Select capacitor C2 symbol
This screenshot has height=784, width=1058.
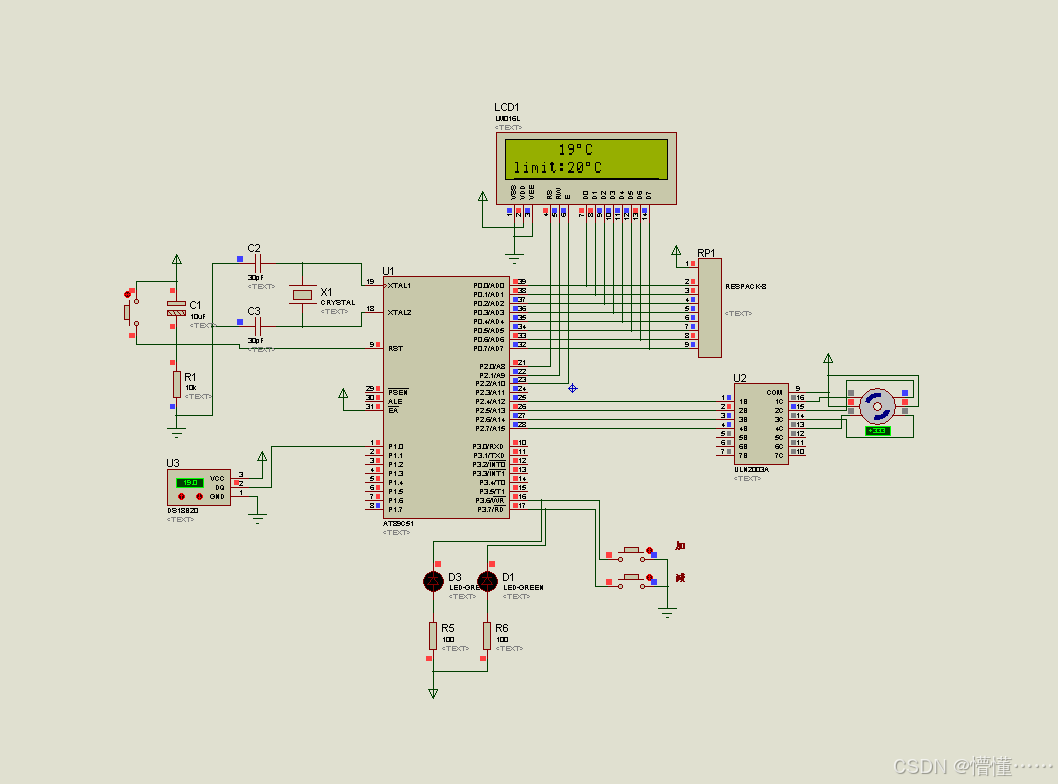pos(257,263)
